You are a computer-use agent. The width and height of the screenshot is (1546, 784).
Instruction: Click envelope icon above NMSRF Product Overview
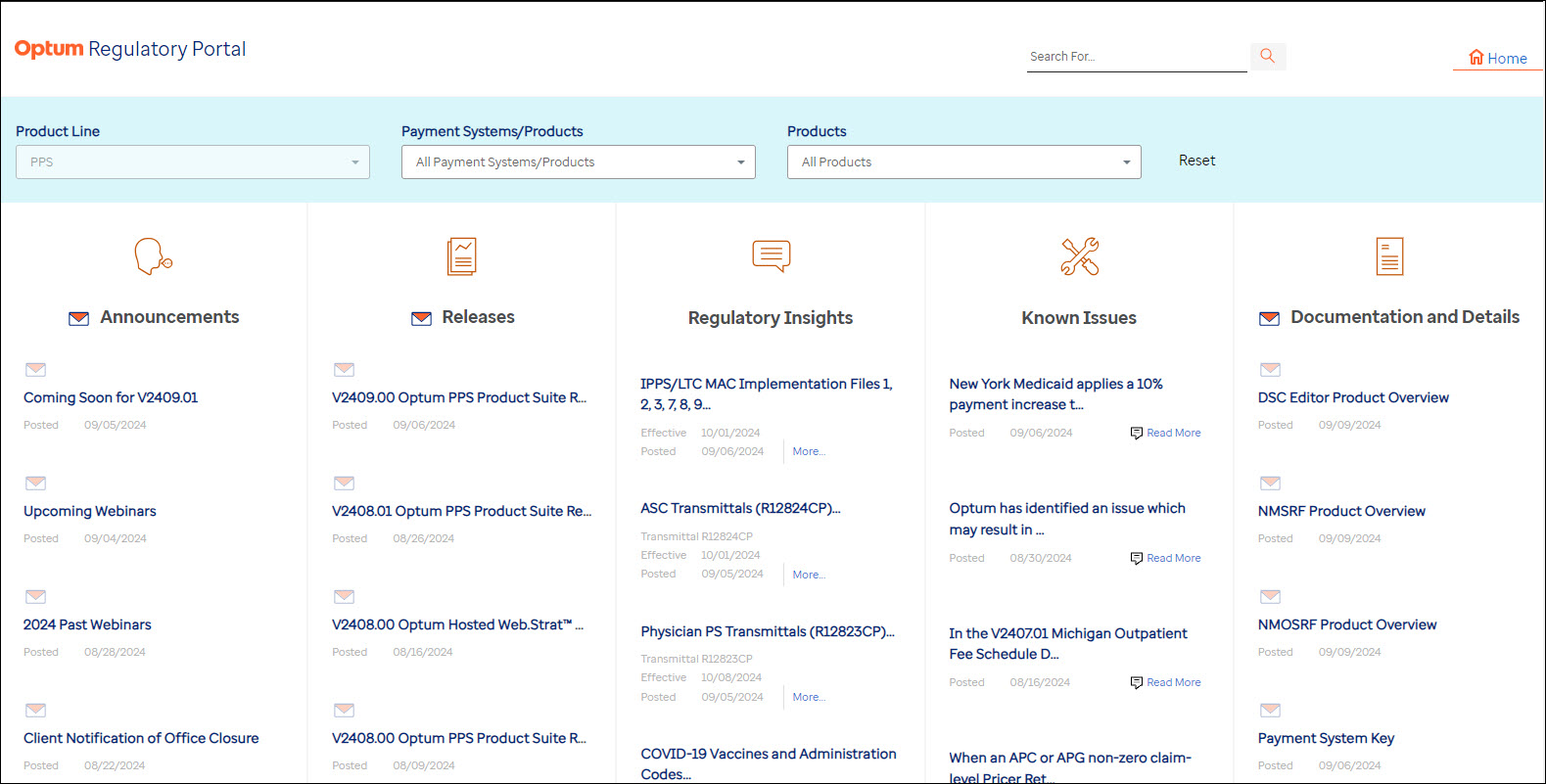tap(1271, 483)
